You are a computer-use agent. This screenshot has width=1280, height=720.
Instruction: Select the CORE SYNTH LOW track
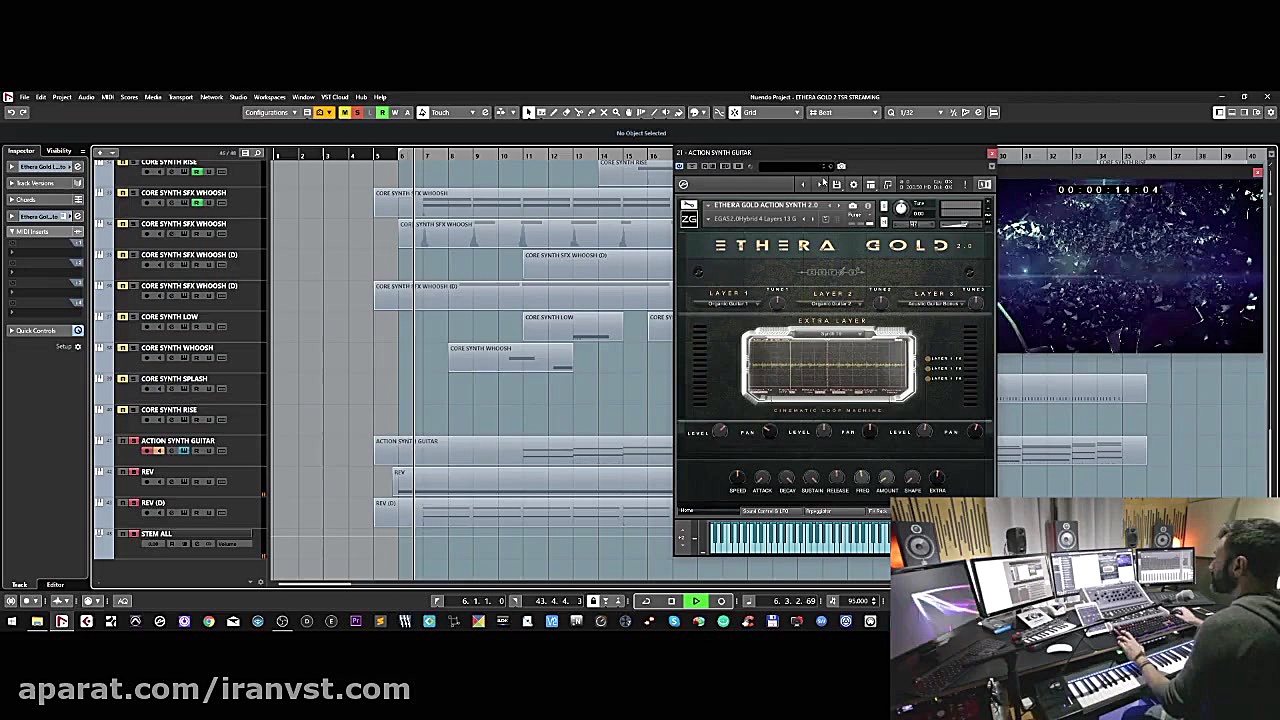[170, 317]
